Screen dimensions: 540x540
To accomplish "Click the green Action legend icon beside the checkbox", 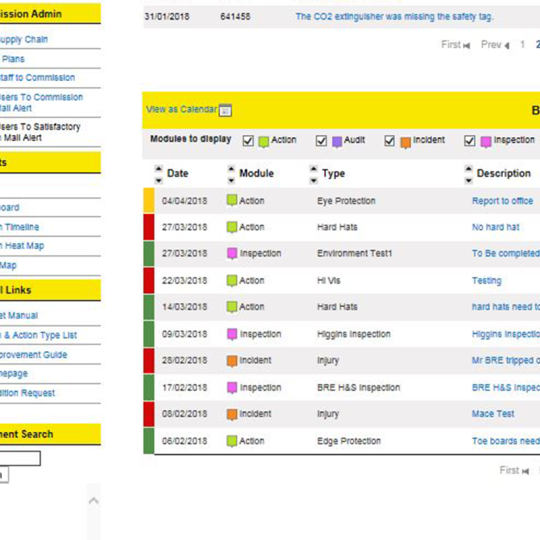I will (x=263, y=142).
